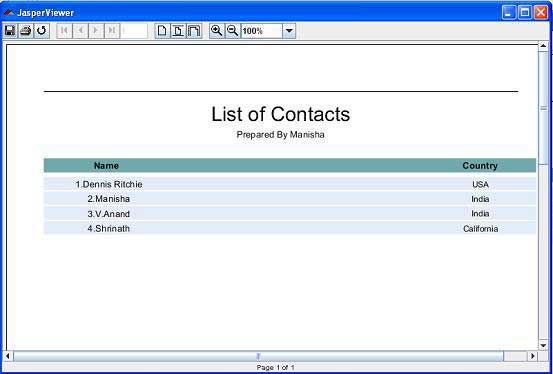The image size is (553, 374).
Task: Select Fit Page view icon
Action: coord(178,31)
